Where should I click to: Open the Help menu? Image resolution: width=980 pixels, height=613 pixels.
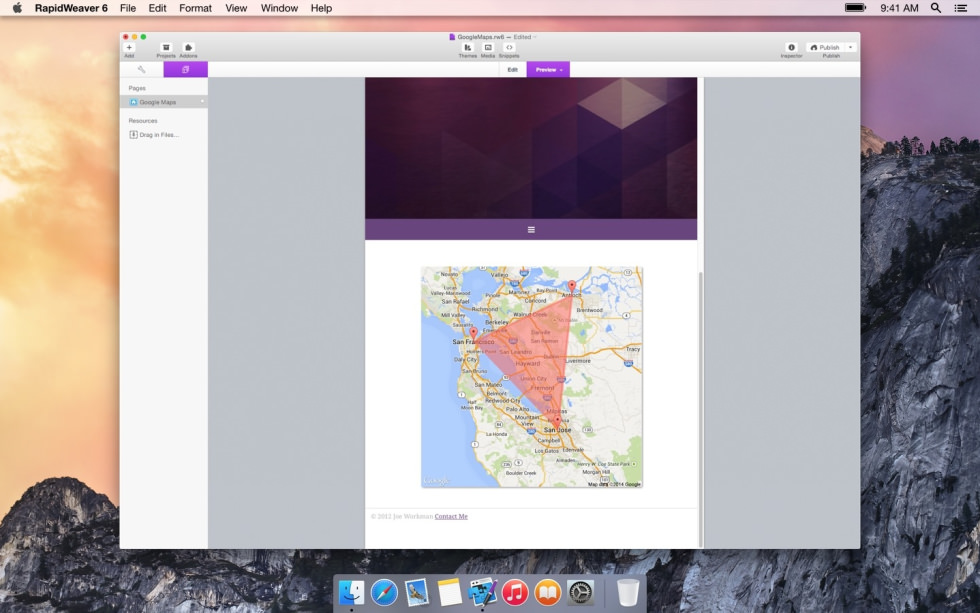click(321, 8)
